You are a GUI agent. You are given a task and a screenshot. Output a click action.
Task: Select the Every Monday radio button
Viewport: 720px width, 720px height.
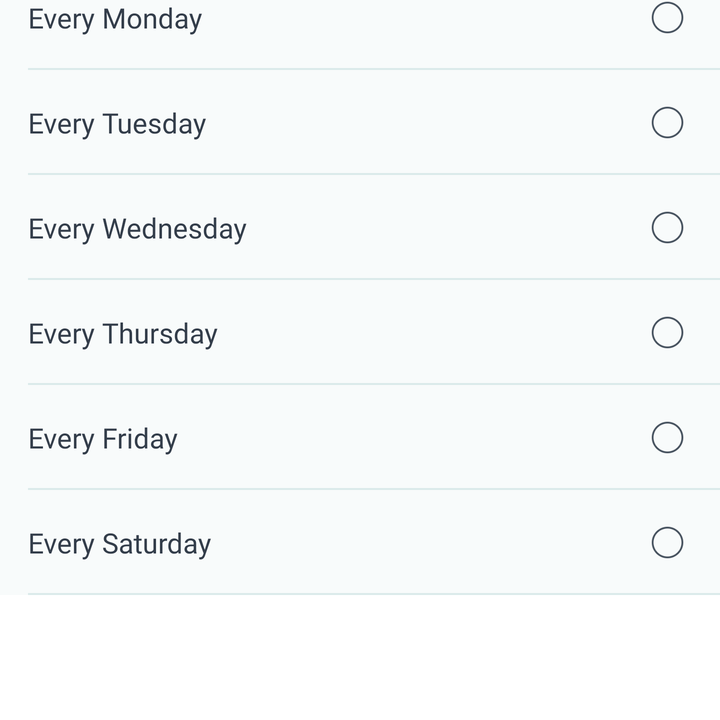point(667,18)
